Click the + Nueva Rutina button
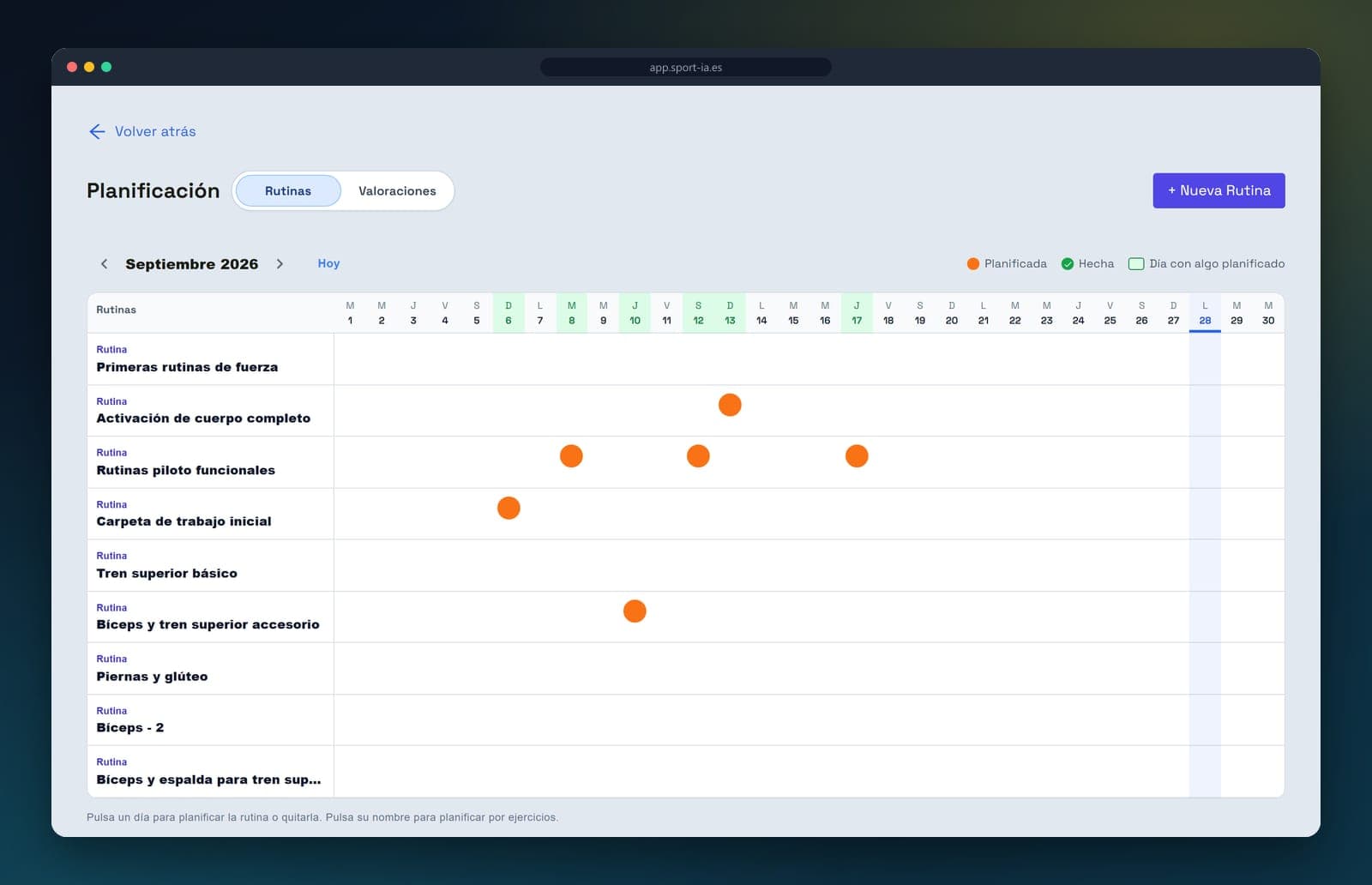 pos(1219,190)
